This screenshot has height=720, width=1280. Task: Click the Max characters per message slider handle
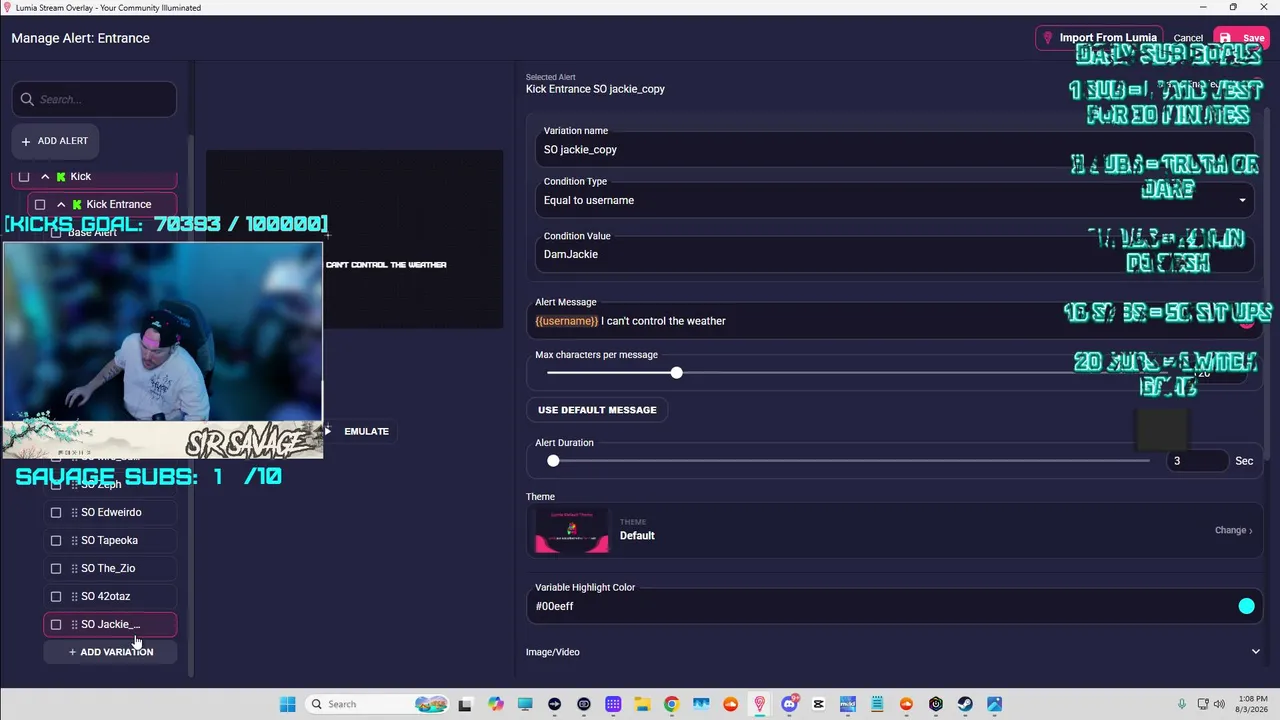coord(677,373)
